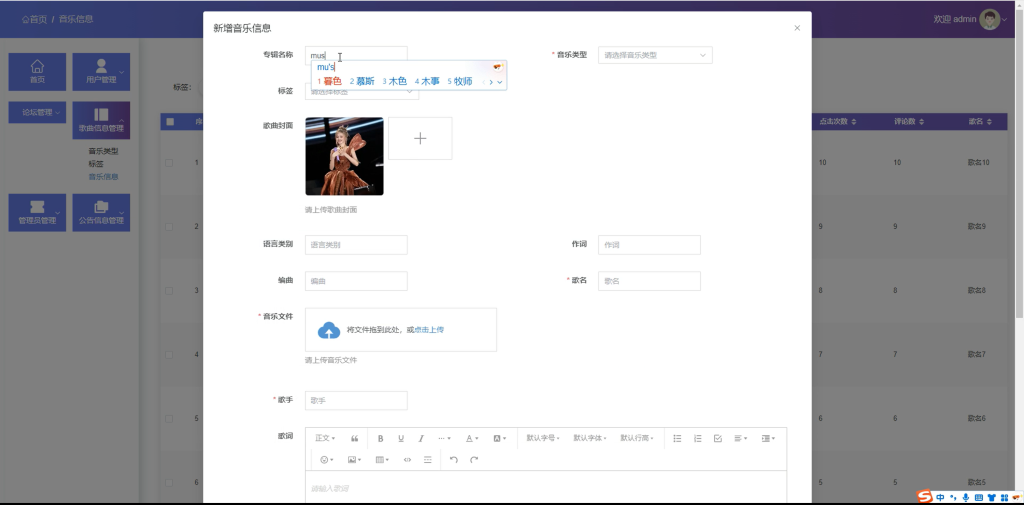The image size is (1024, 505).
Task: Open the 音乐类型 select dropdown
Action: point(655,55)
